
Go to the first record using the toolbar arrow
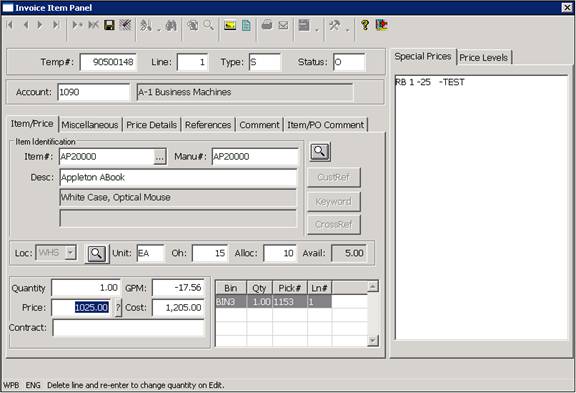[10, 25]
